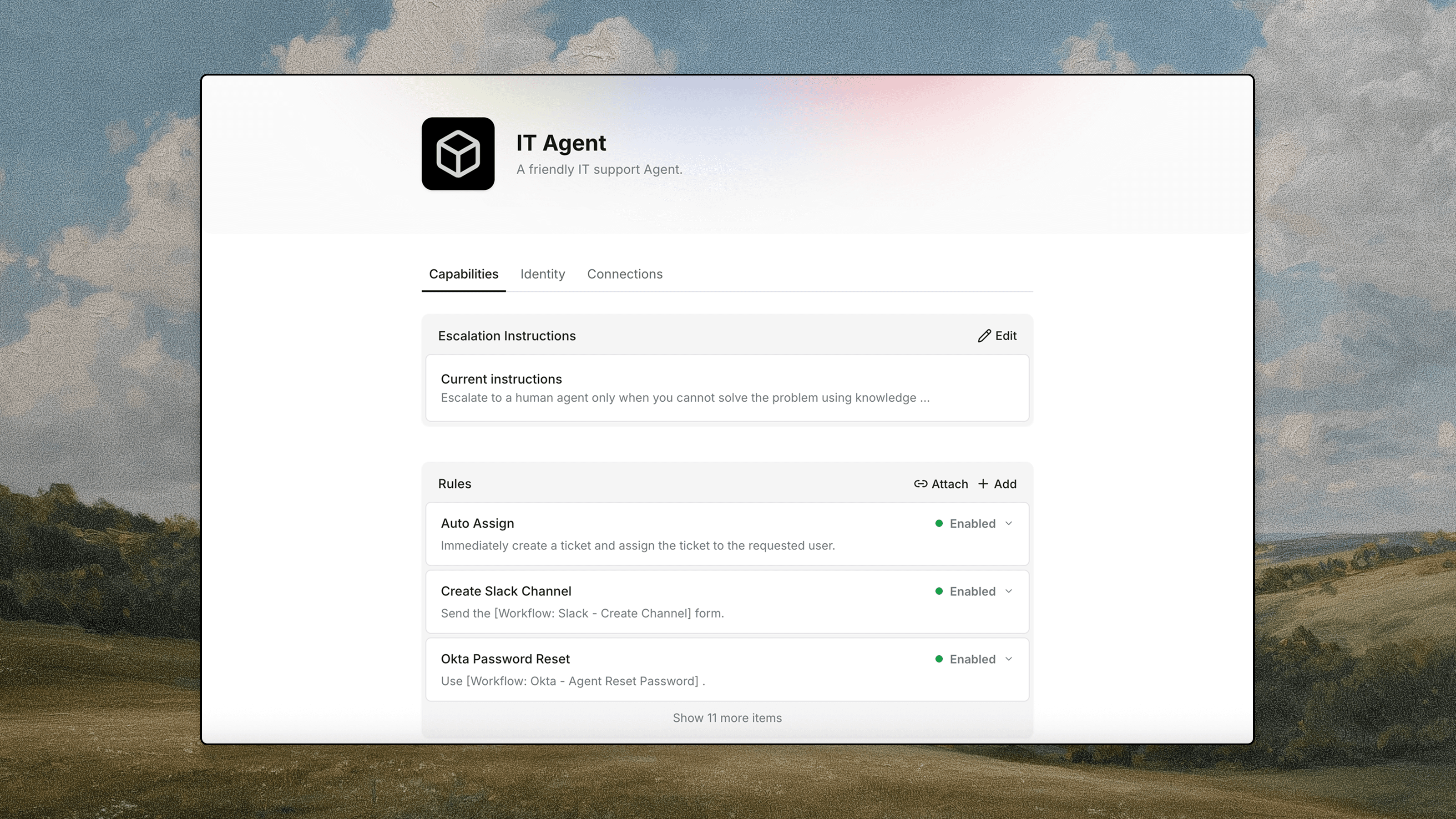Click the IT Agent cube logo icon
Screen dimensions: 1456x819
458,154
